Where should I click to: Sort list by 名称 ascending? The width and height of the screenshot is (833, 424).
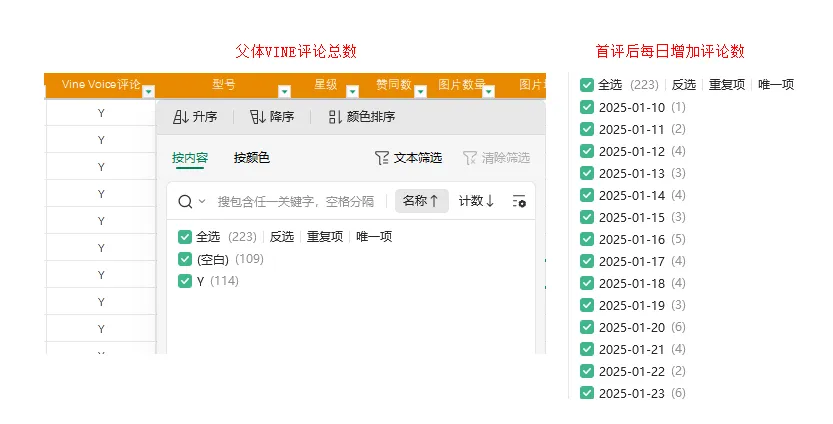(421, 201)
